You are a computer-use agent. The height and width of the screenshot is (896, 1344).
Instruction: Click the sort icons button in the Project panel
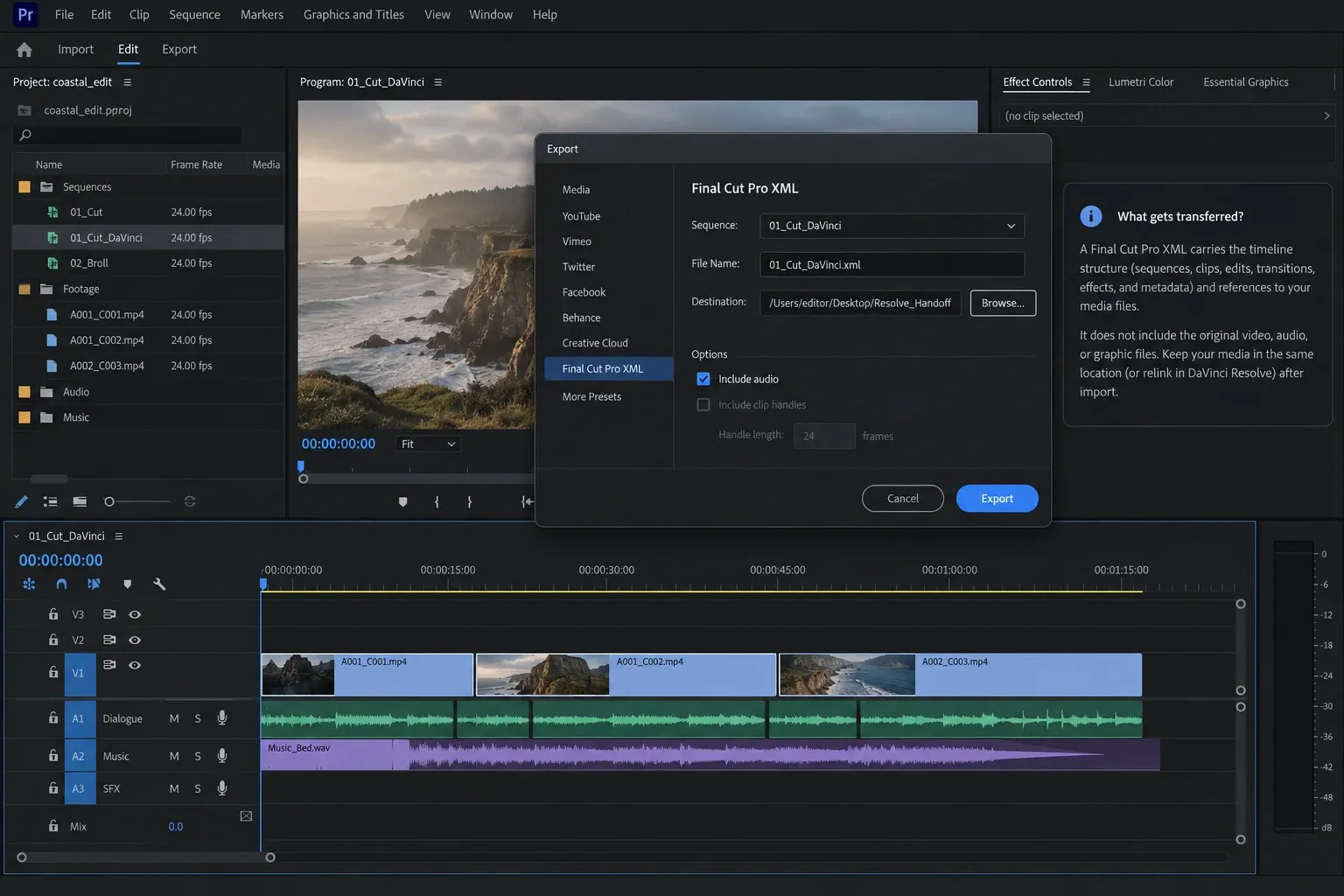(x=190, y=501)
